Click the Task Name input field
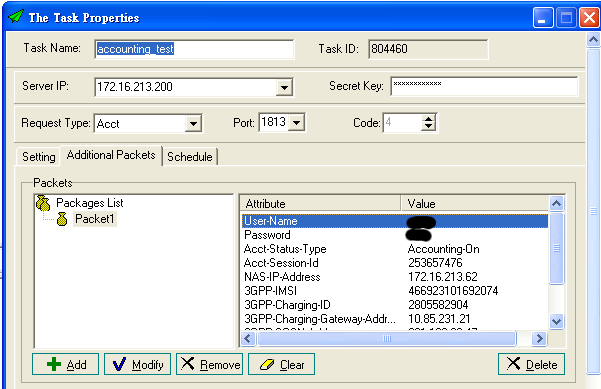The image size is (601, 389). pyautogui.click(x=194, y=49)
